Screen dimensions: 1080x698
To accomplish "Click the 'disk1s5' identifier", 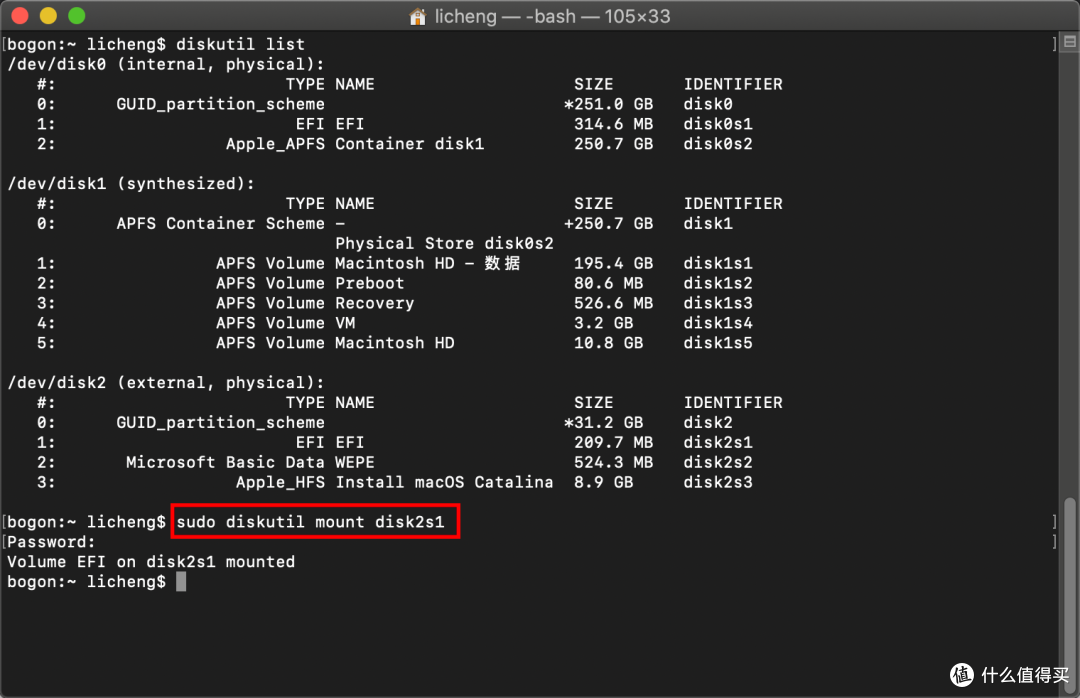I will click(718, 343).
